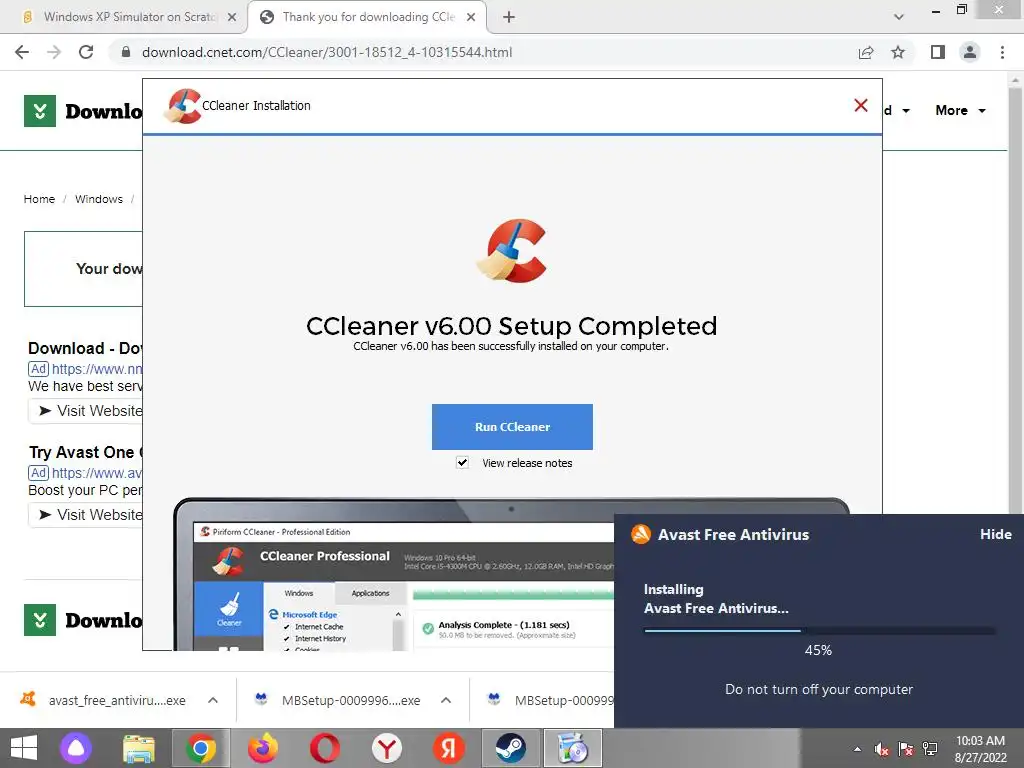Viewport: 1024px width, 768px height.
Task: Reload the current page
Action: [x=86, y=52]
